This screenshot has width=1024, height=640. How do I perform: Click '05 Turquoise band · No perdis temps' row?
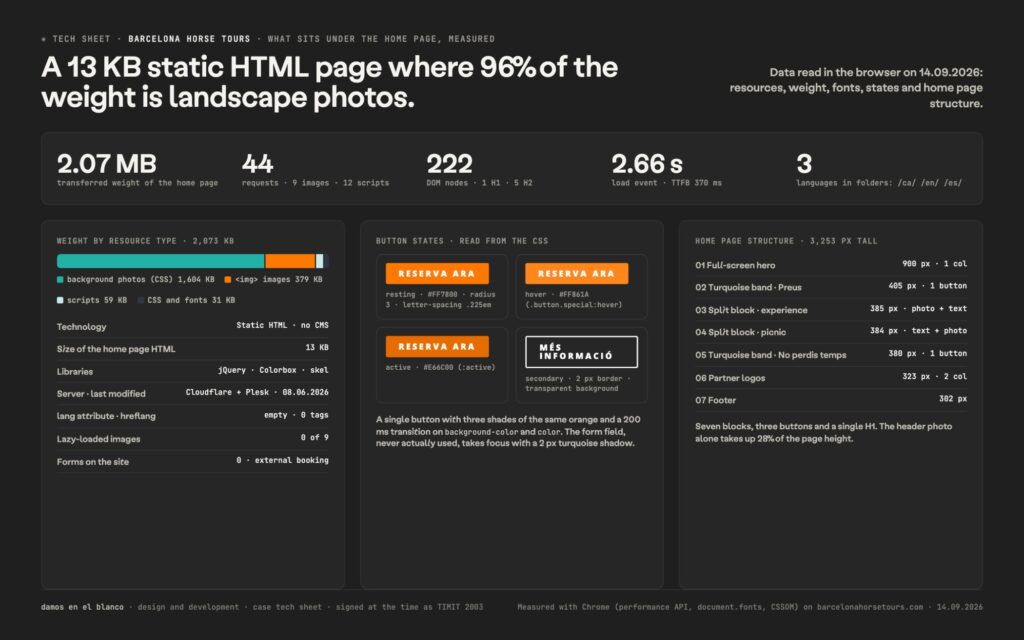coord(831,355)
